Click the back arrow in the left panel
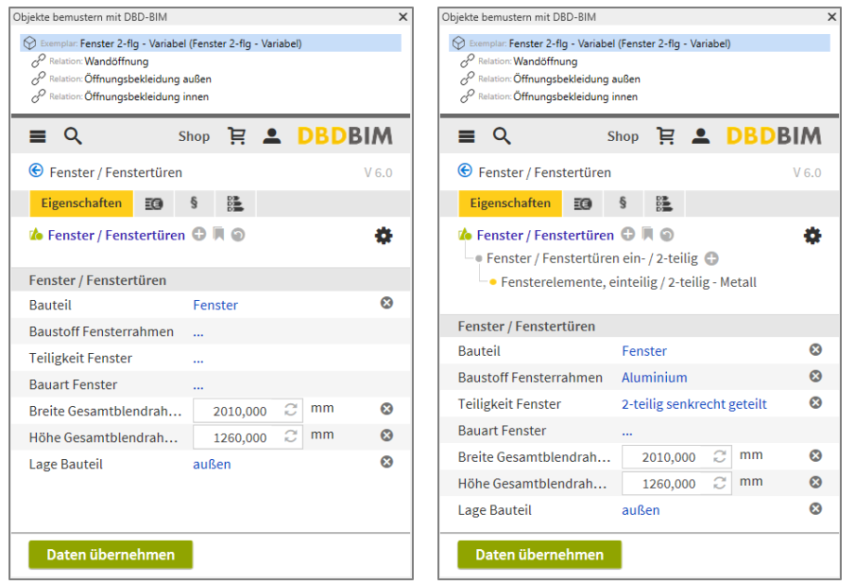The height and width of the screenshot is (584, 854). coord(36,172)
